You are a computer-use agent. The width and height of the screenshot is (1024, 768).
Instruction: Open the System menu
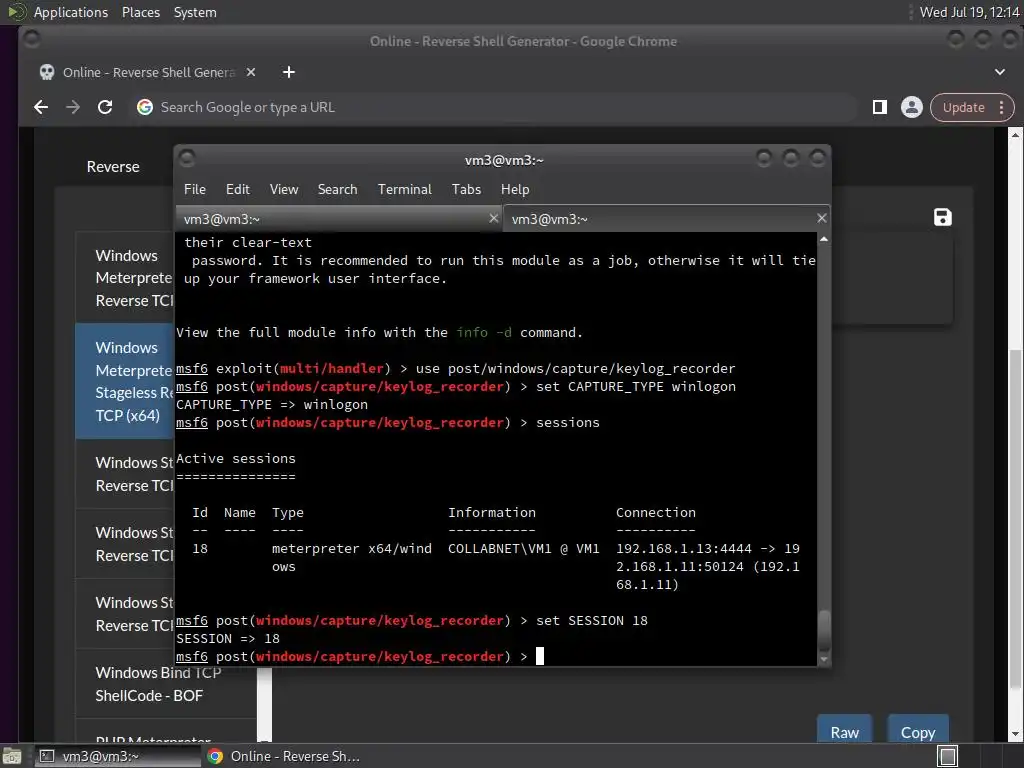click(x=195, y=12)
